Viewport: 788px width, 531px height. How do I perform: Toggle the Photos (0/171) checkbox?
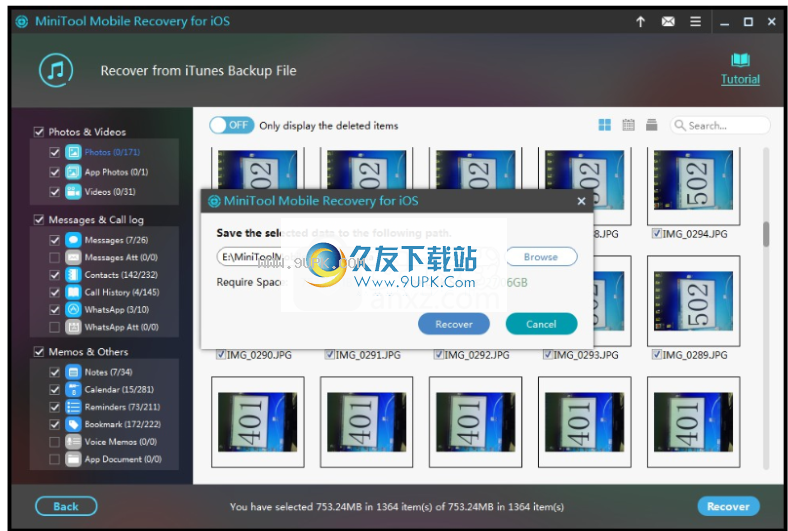pos(55,152)
